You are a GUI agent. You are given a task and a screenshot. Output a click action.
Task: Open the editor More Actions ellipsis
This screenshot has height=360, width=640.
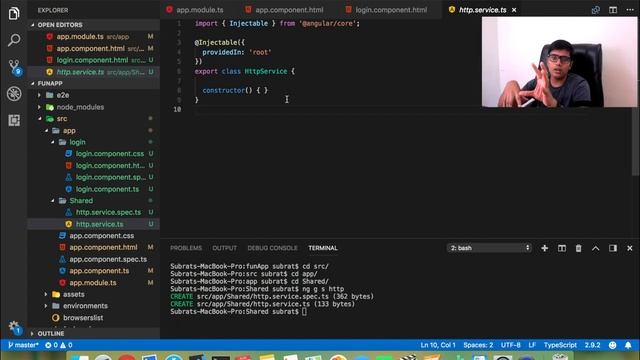tap(630, 10)
